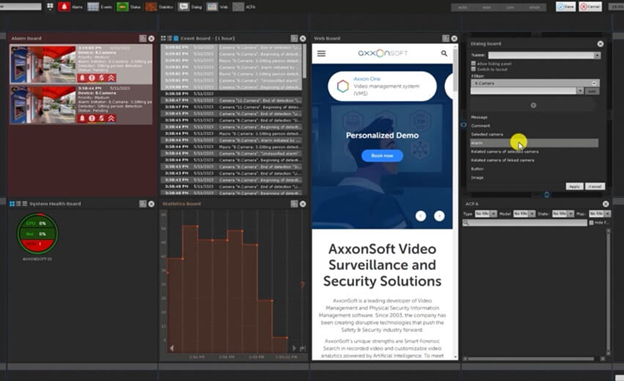Click escalate chevrons on first alarm card

click(111, 78)
